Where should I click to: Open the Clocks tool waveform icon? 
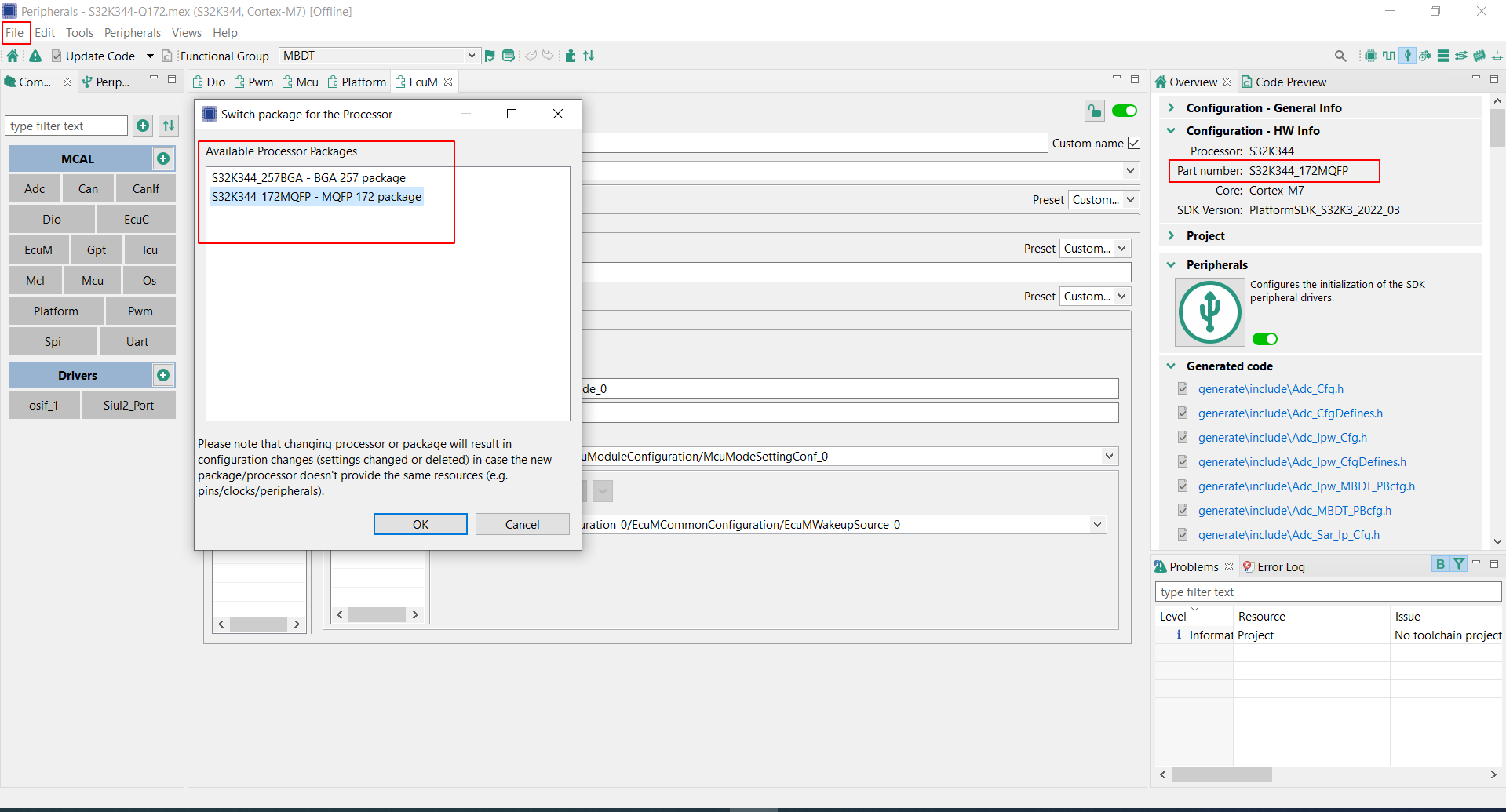coord(1389,56)
